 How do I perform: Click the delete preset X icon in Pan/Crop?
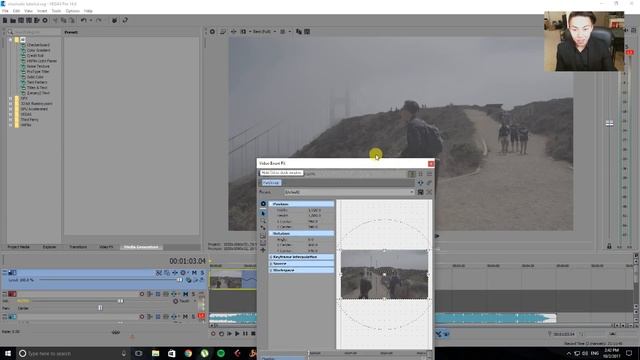[429, 192]
